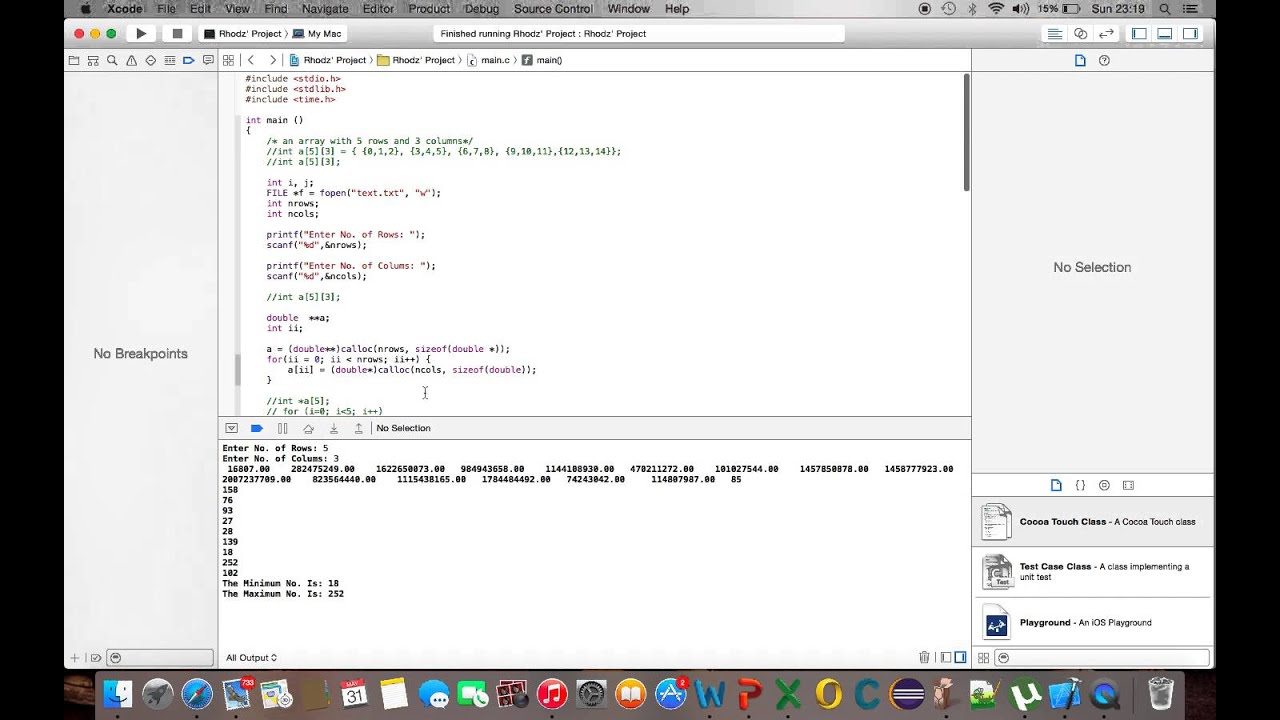
Task: Expand the Rhodz' Project folder in jump bar
Action: click(x=416, y=60)
